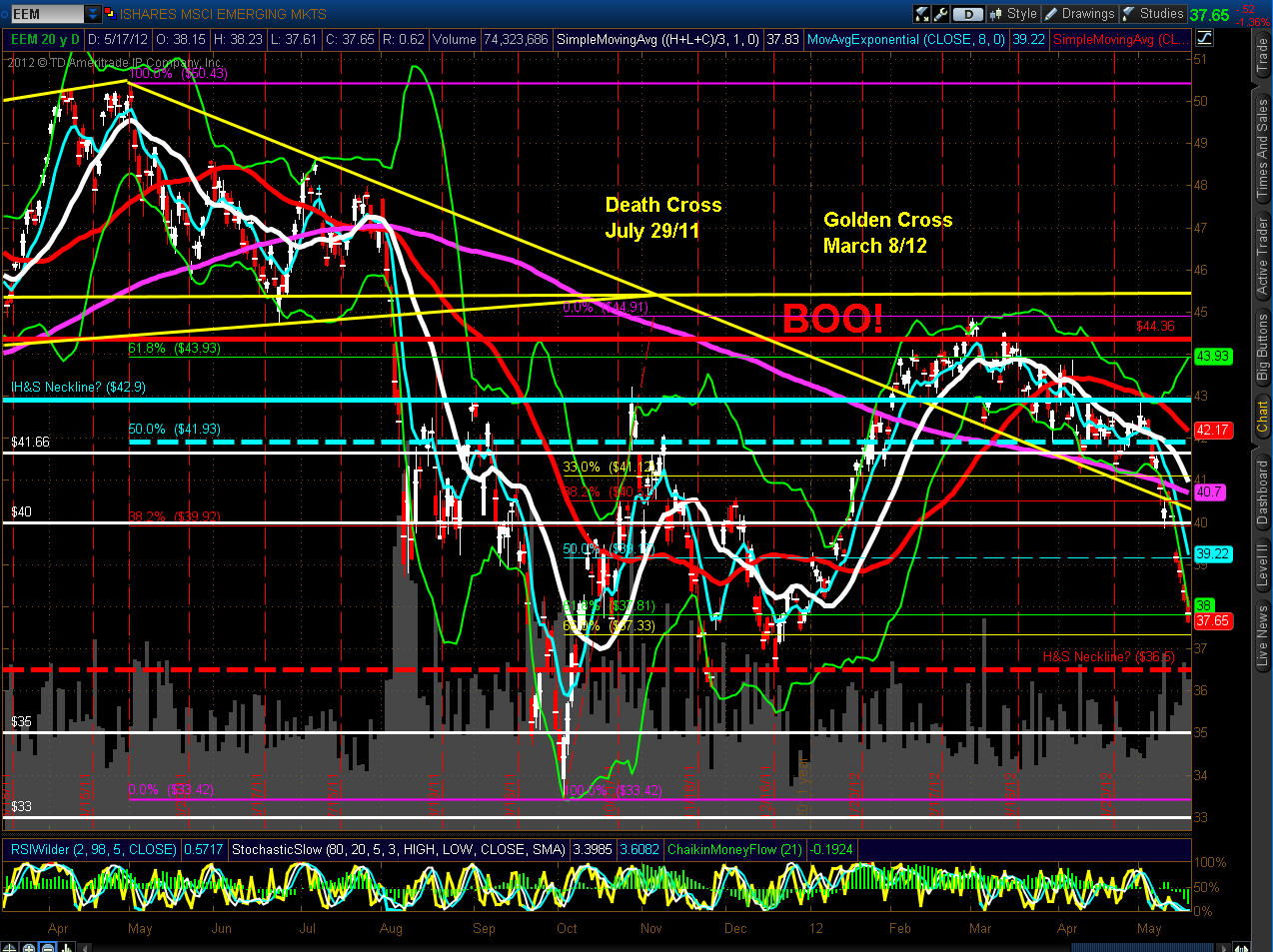Click the left scroll arrow below chart
The height and width of the screenshot is (952, 1273).
click(85, 947)
